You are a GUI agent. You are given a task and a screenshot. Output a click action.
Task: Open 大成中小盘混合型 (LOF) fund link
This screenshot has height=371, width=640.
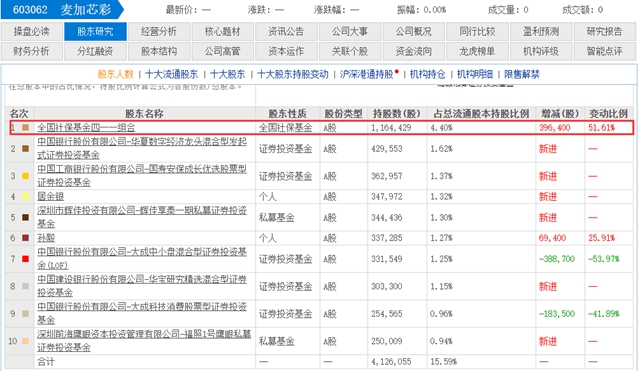142,259
